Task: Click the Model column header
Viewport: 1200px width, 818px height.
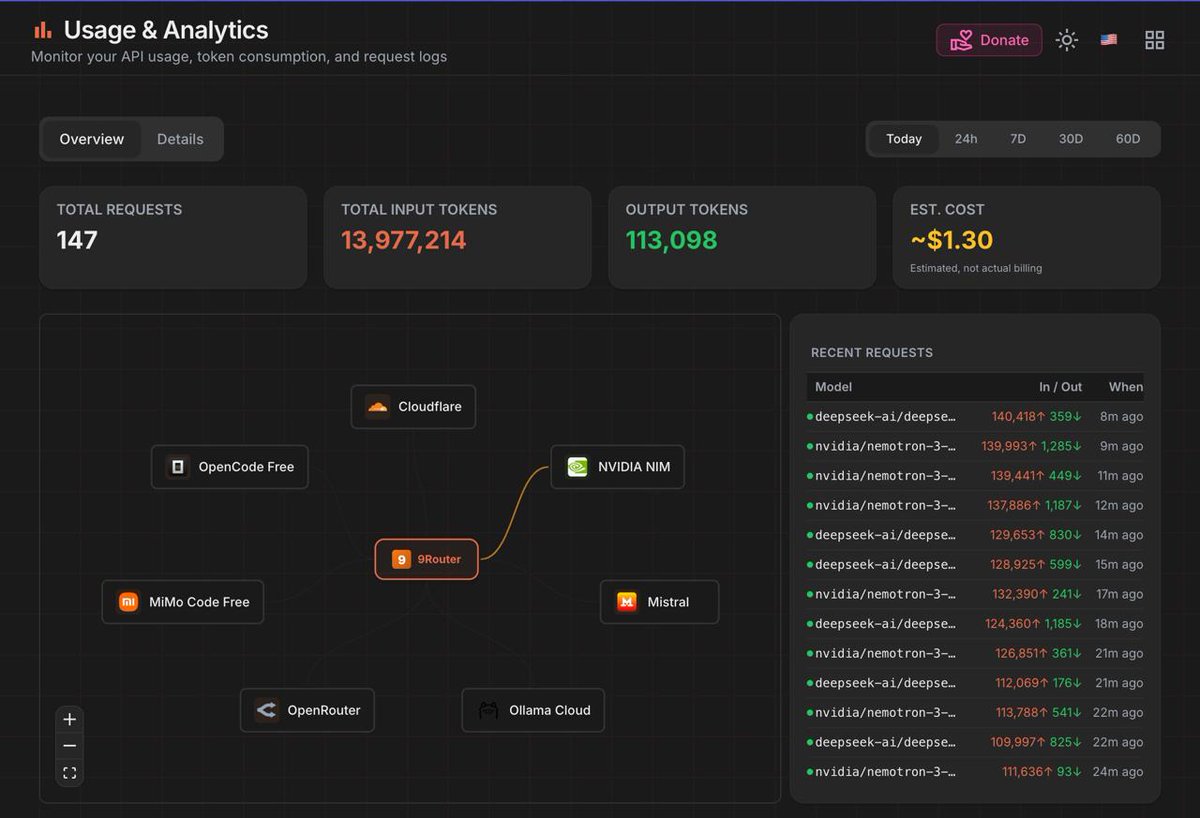Action: coord(833,387)
